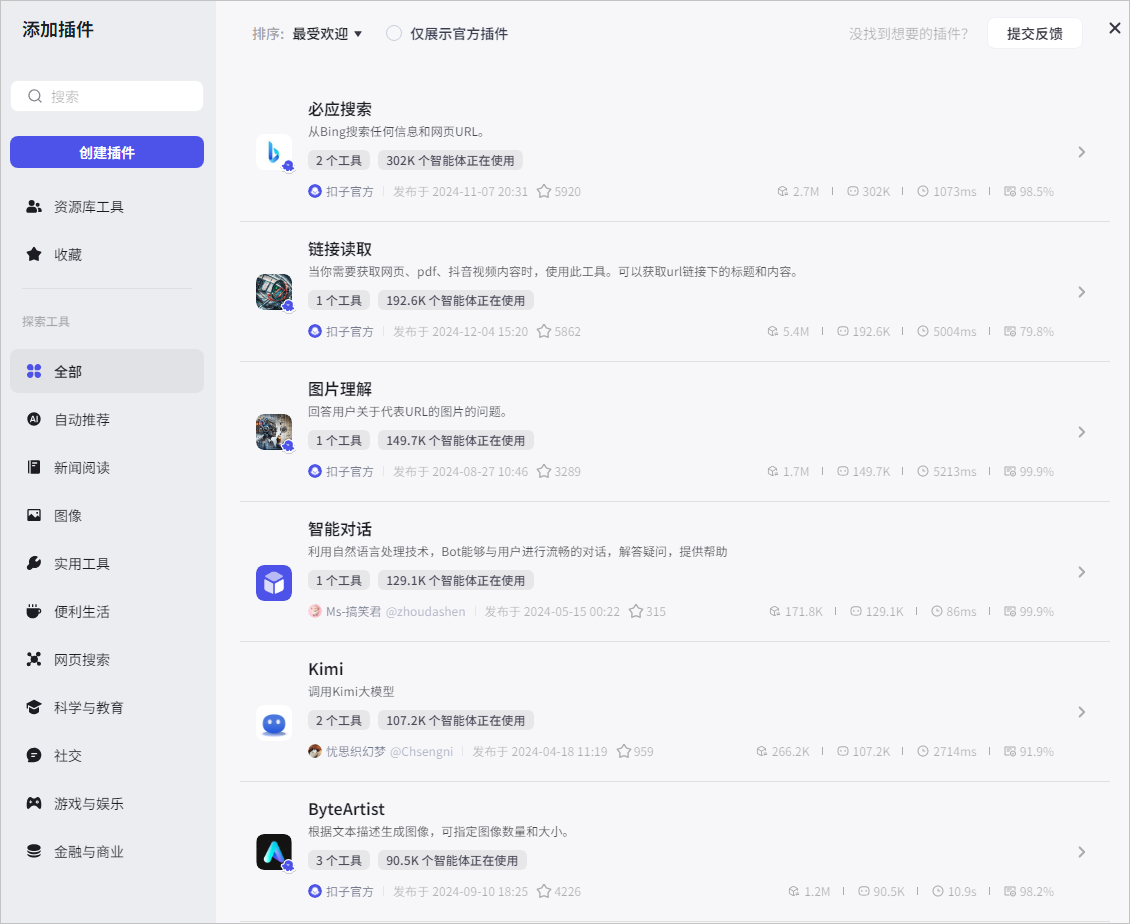Click the magnifier icon in search box

(35, 96)
